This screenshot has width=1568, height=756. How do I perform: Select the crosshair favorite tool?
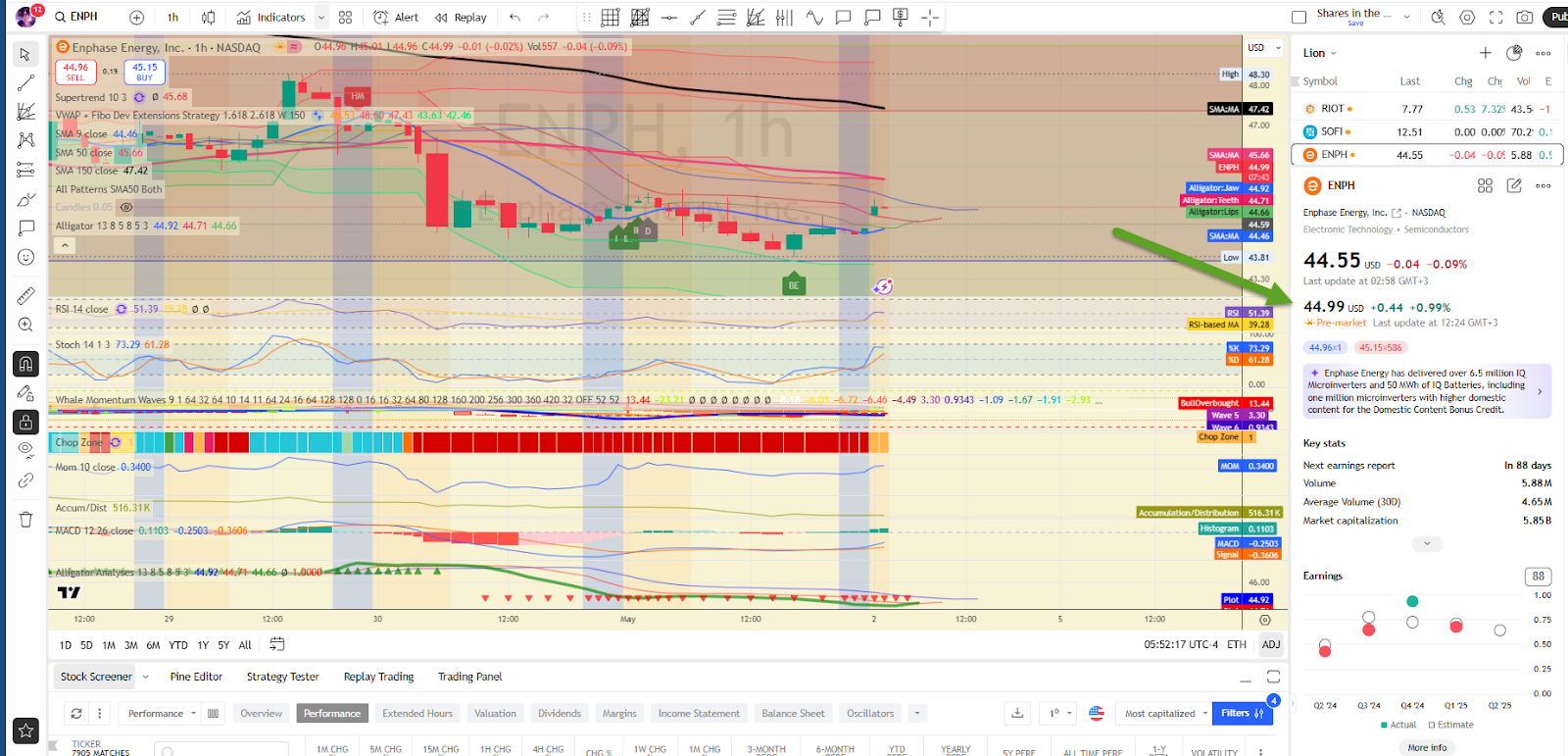(x=930, y=18)
